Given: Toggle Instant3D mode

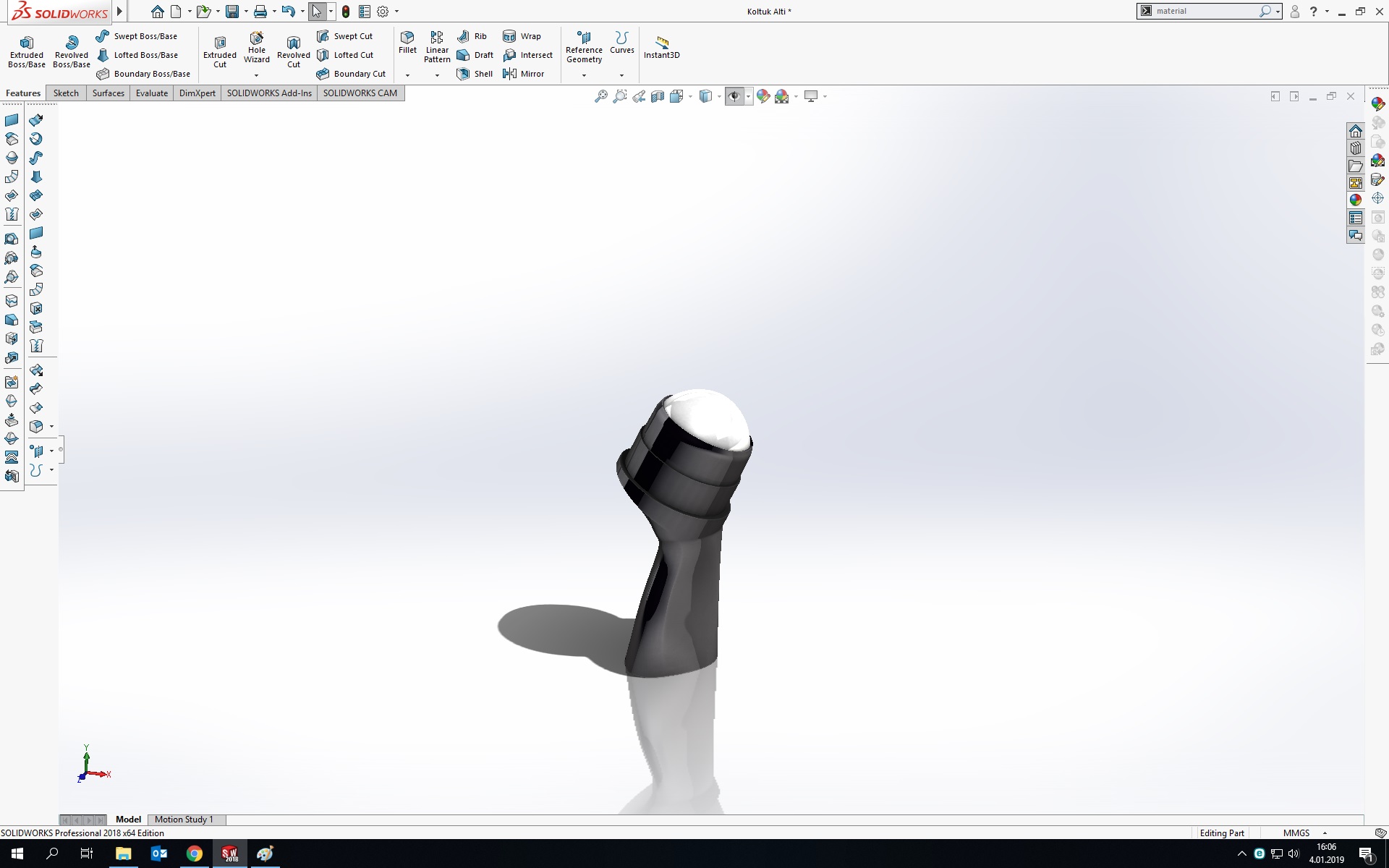Looking at the screenshot, I should (661, 46).
